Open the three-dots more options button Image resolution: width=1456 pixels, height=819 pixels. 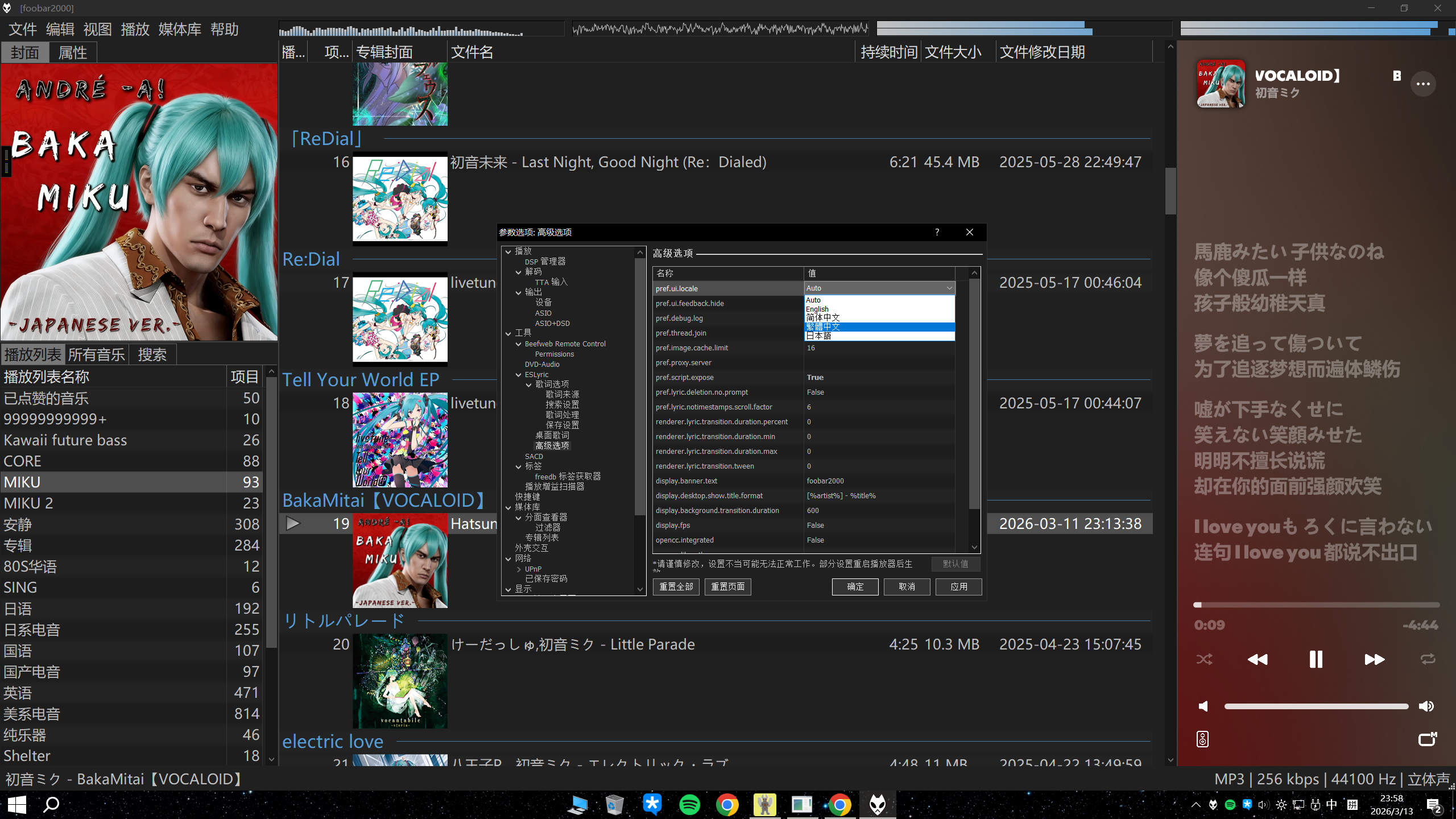tap(1423, 84)
